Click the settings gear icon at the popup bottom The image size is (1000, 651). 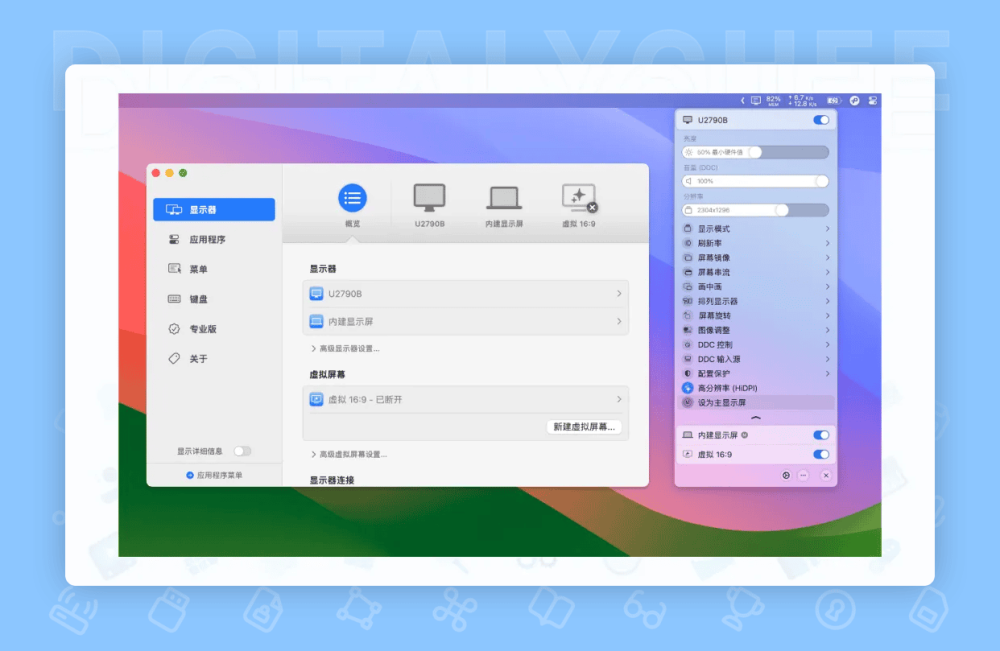pos(786,475)
